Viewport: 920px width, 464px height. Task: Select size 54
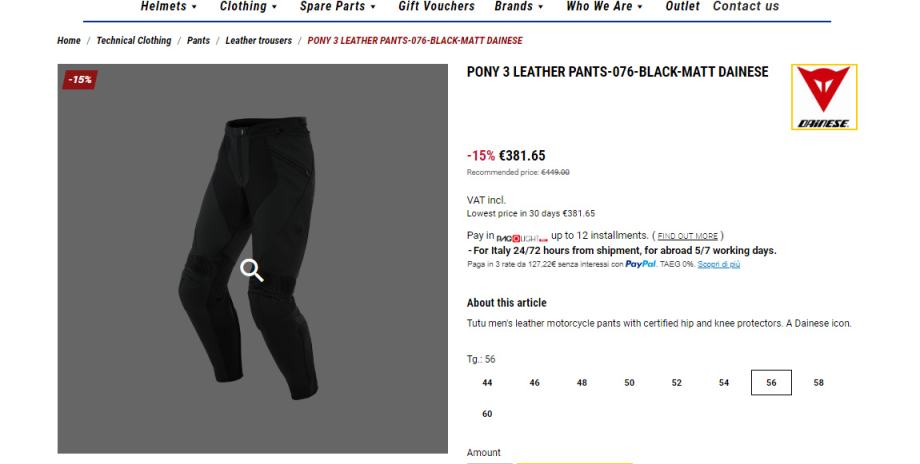[x=724, y=383]
